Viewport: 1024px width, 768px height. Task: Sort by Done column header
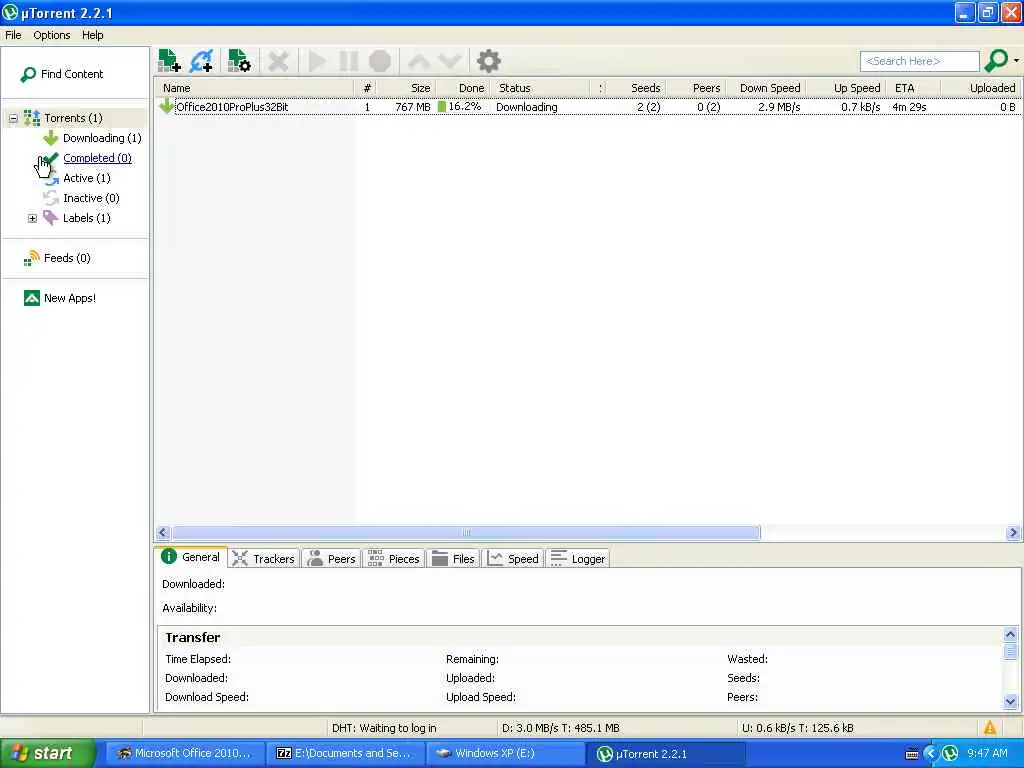(x=463, y=88)
